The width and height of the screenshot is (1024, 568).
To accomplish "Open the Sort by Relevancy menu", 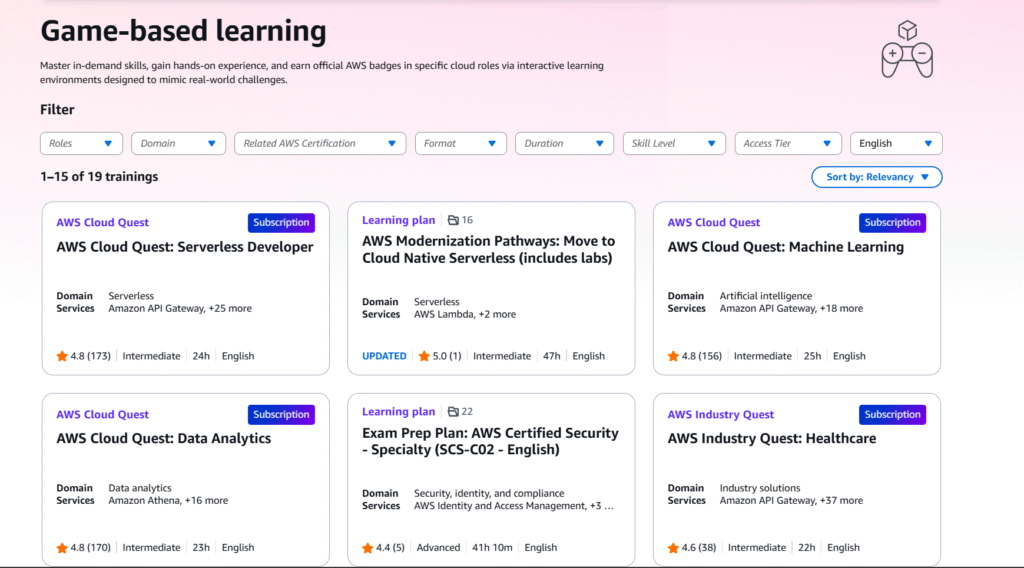I will (x=876, y=177).
